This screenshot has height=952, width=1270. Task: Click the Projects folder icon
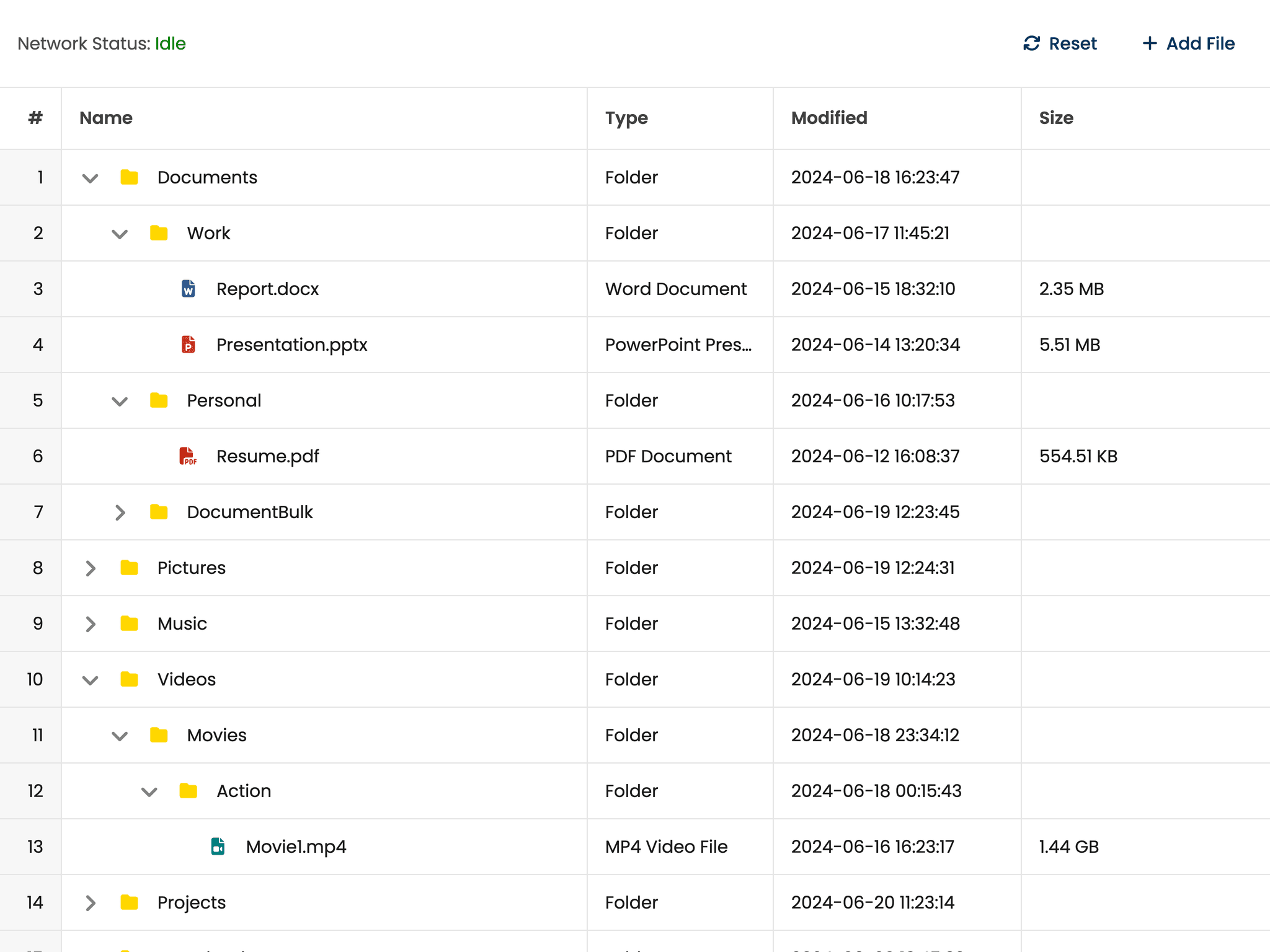(x=129, y=902)
